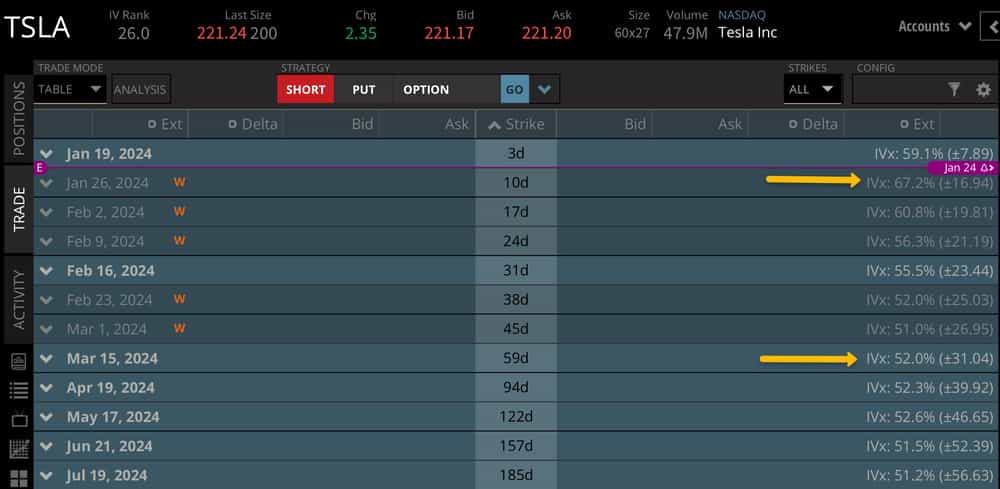Click the news icon in left sidebar
The height and width of the screenshot is (489, 1000).
click(18, 361)
